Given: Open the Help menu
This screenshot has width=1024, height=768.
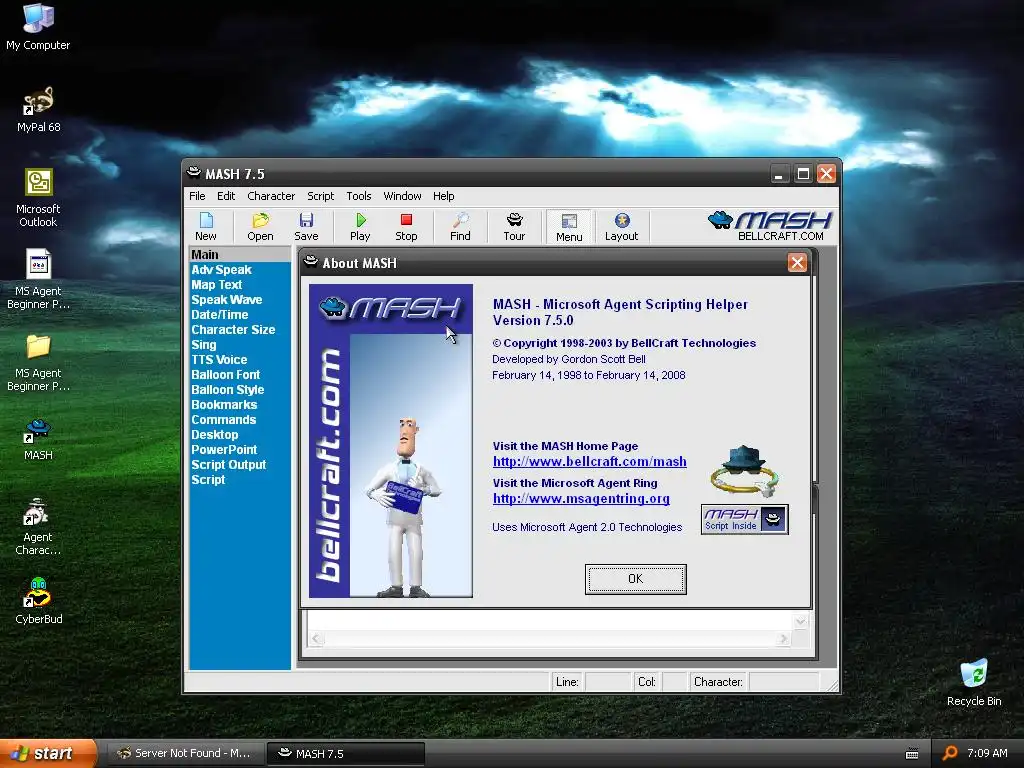Looking at the screenshot, I should pos(443,196).
